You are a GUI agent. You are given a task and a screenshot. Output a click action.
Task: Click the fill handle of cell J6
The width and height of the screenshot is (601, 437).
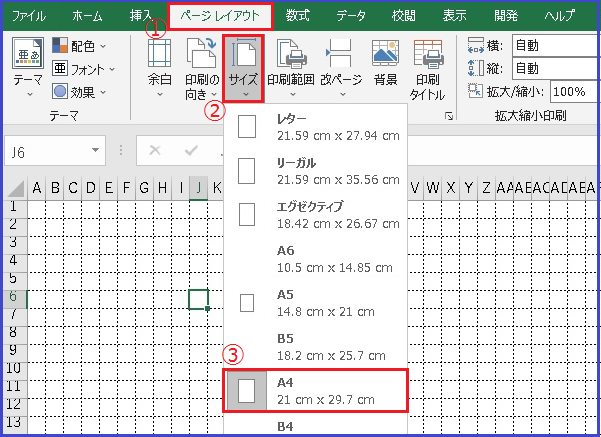207,309
